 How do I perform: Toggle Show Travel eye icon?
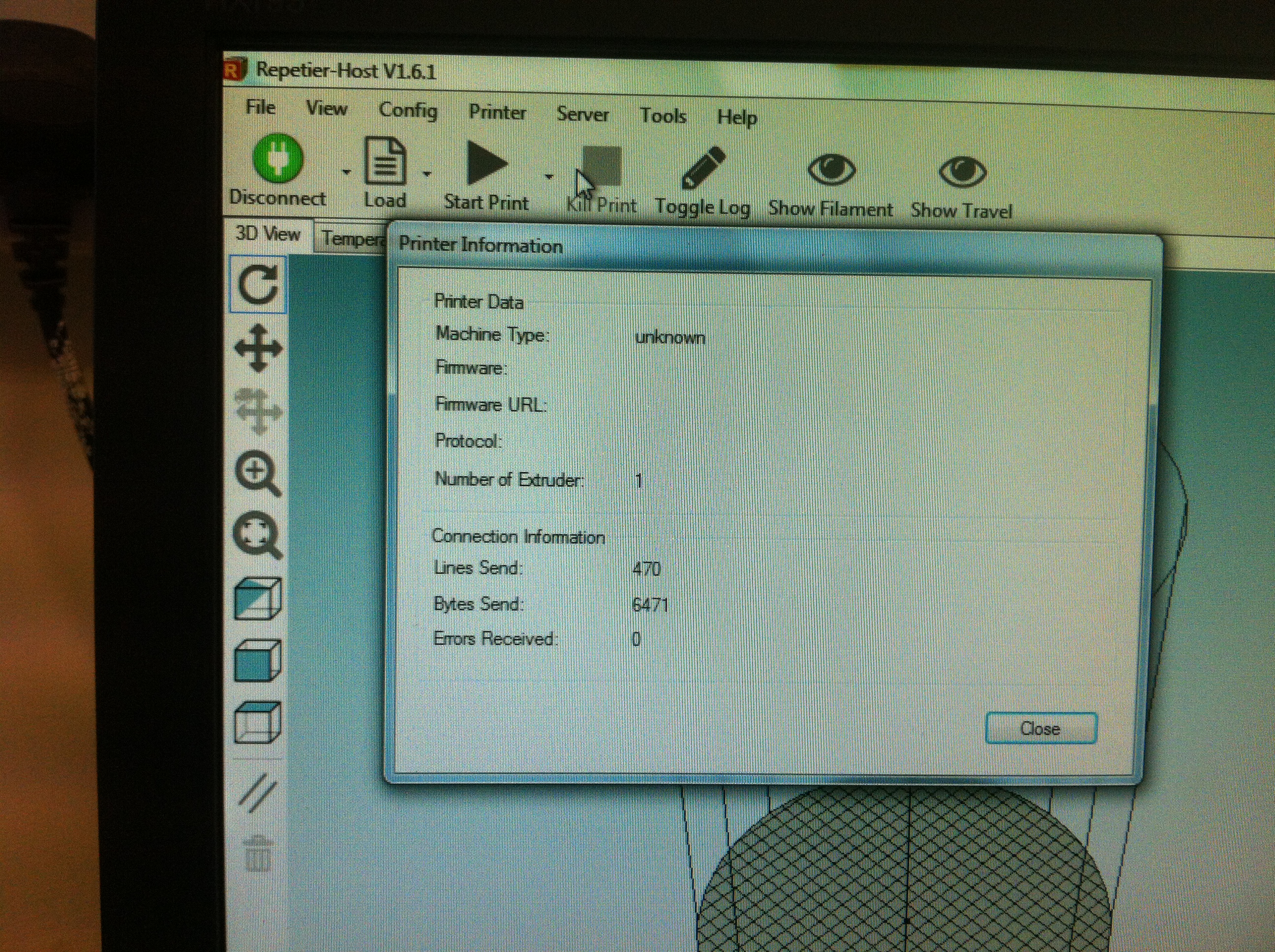(x=962, y=172)
